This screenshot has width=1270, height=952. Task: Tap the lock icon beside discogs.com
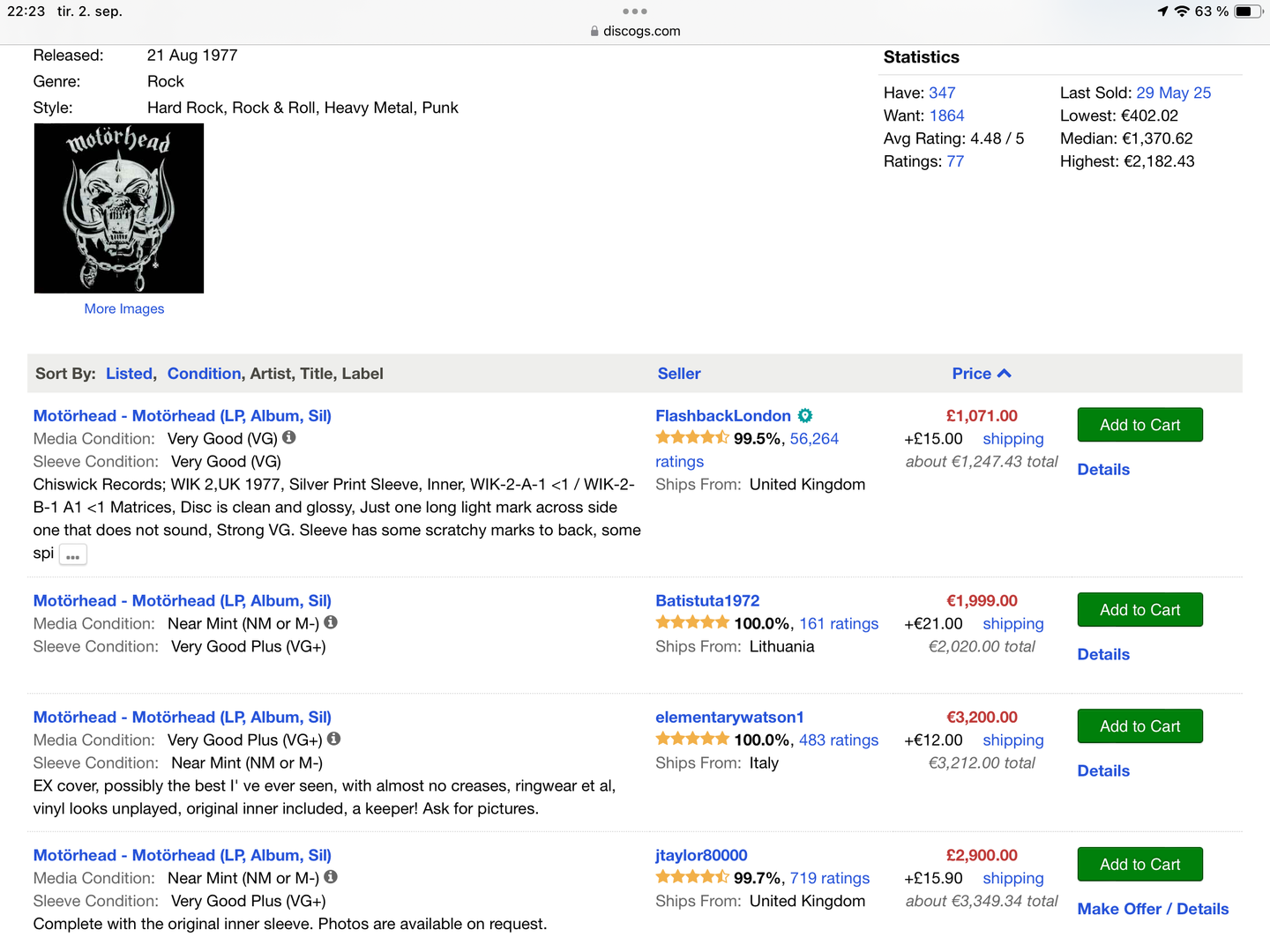click(x=594, y=31)
